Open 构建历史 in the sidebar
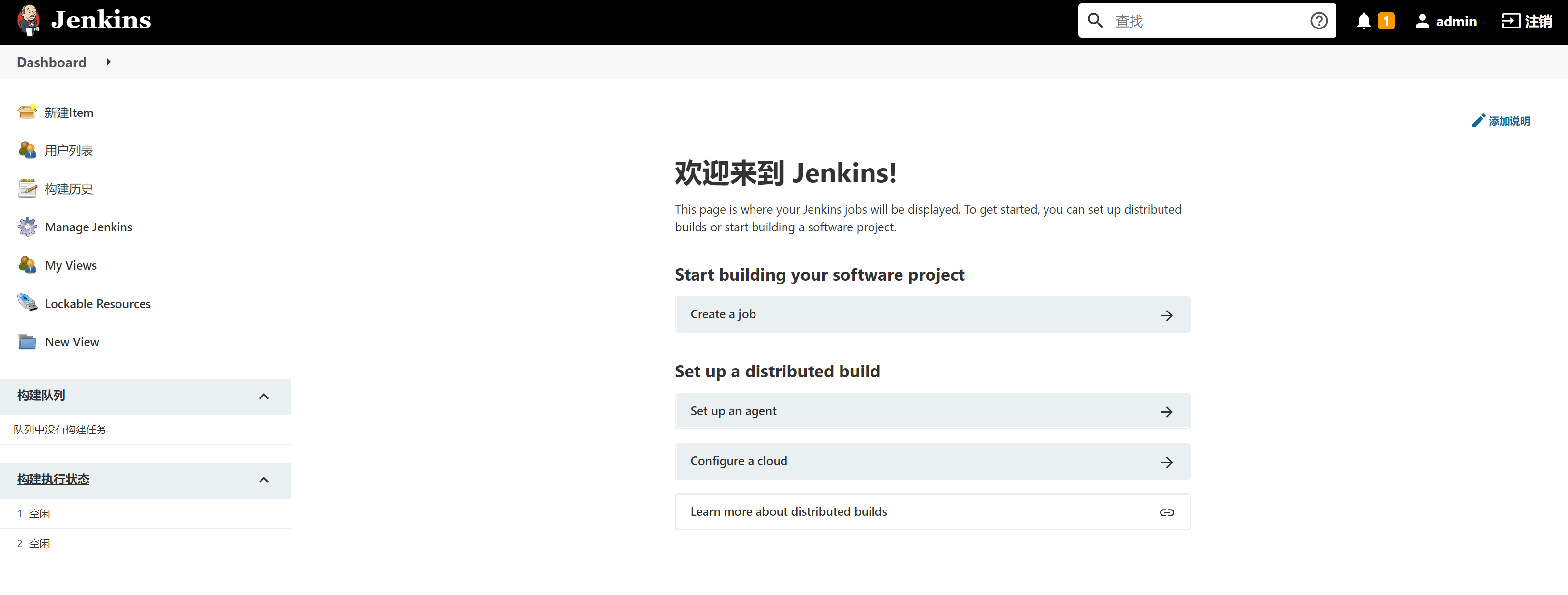Viewport: 1568px width, 595px height. tap(69, 189)
